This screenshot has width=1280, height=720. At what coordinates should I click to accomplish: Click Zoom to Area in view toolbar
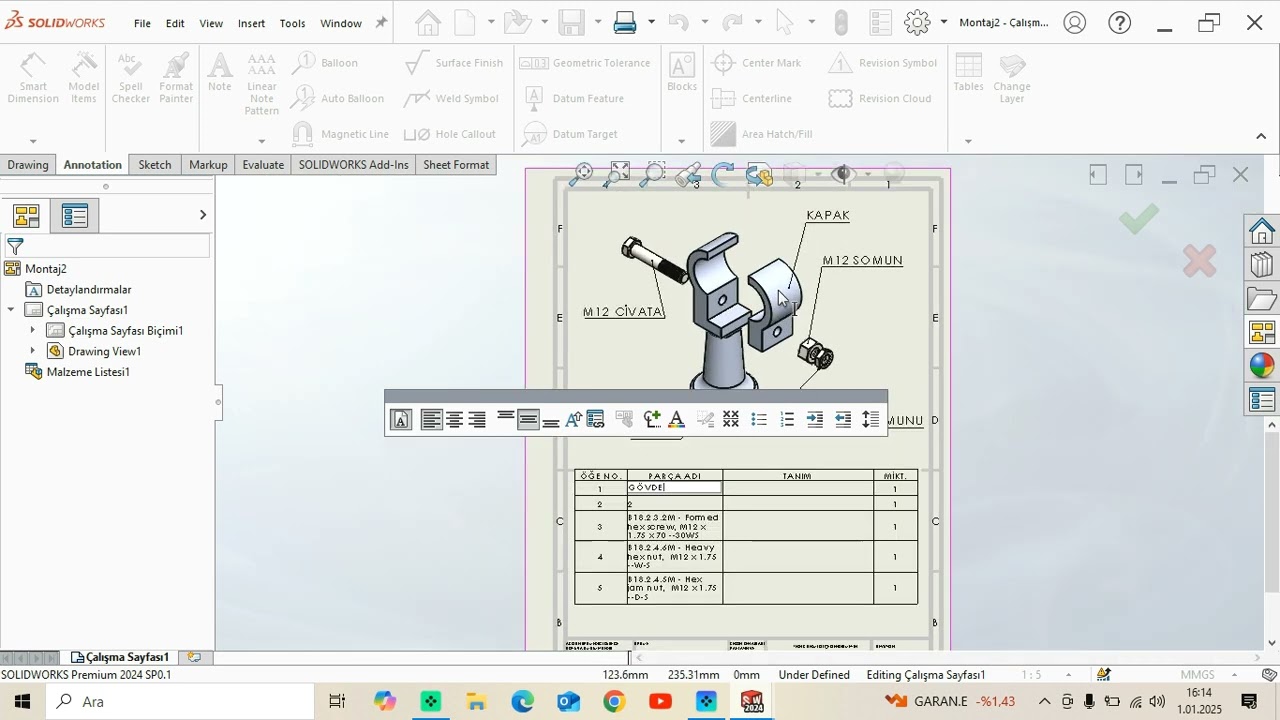[652, 175]
